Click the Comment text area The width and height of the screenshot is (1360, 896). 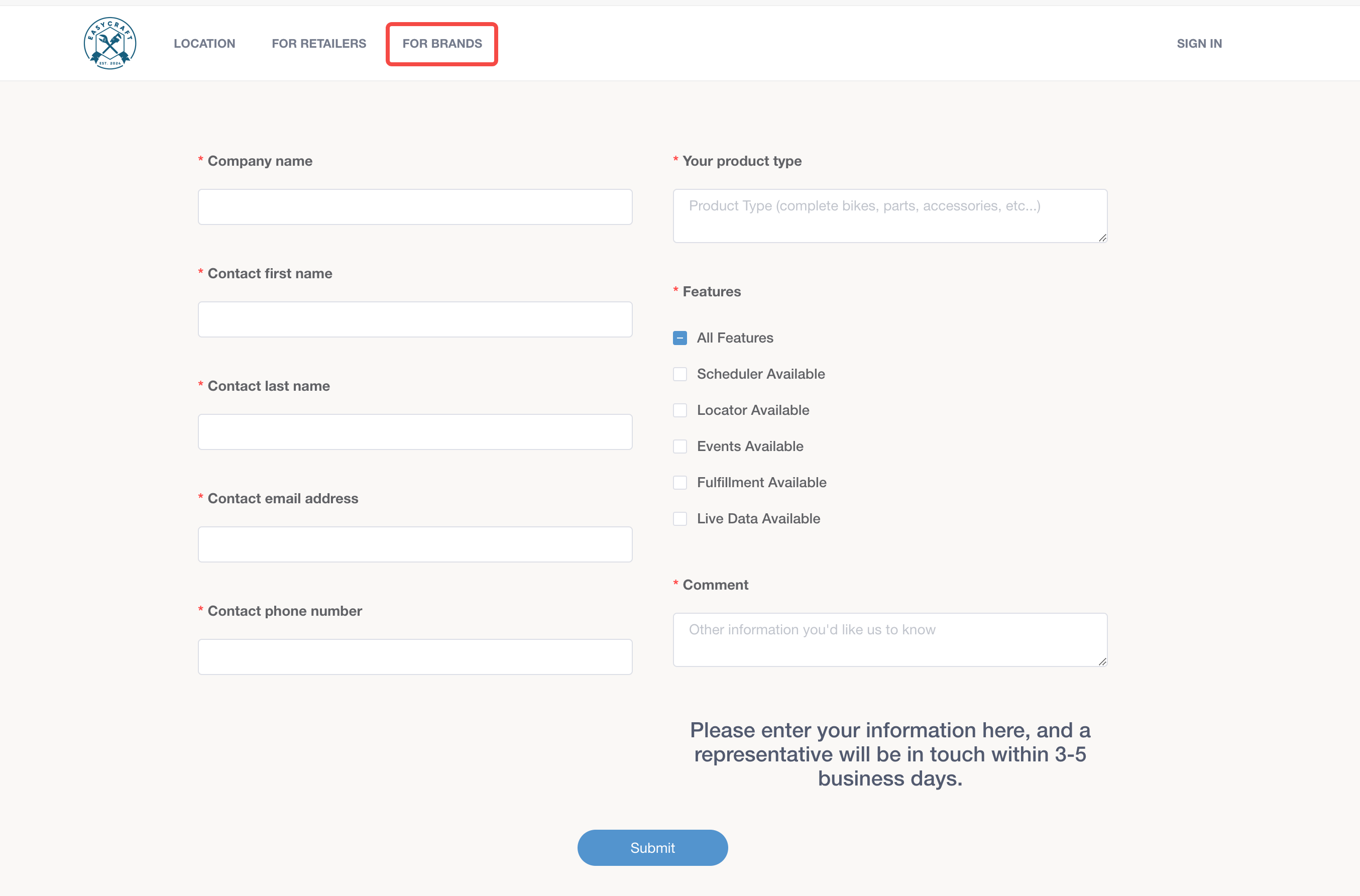tap(890, 640)
